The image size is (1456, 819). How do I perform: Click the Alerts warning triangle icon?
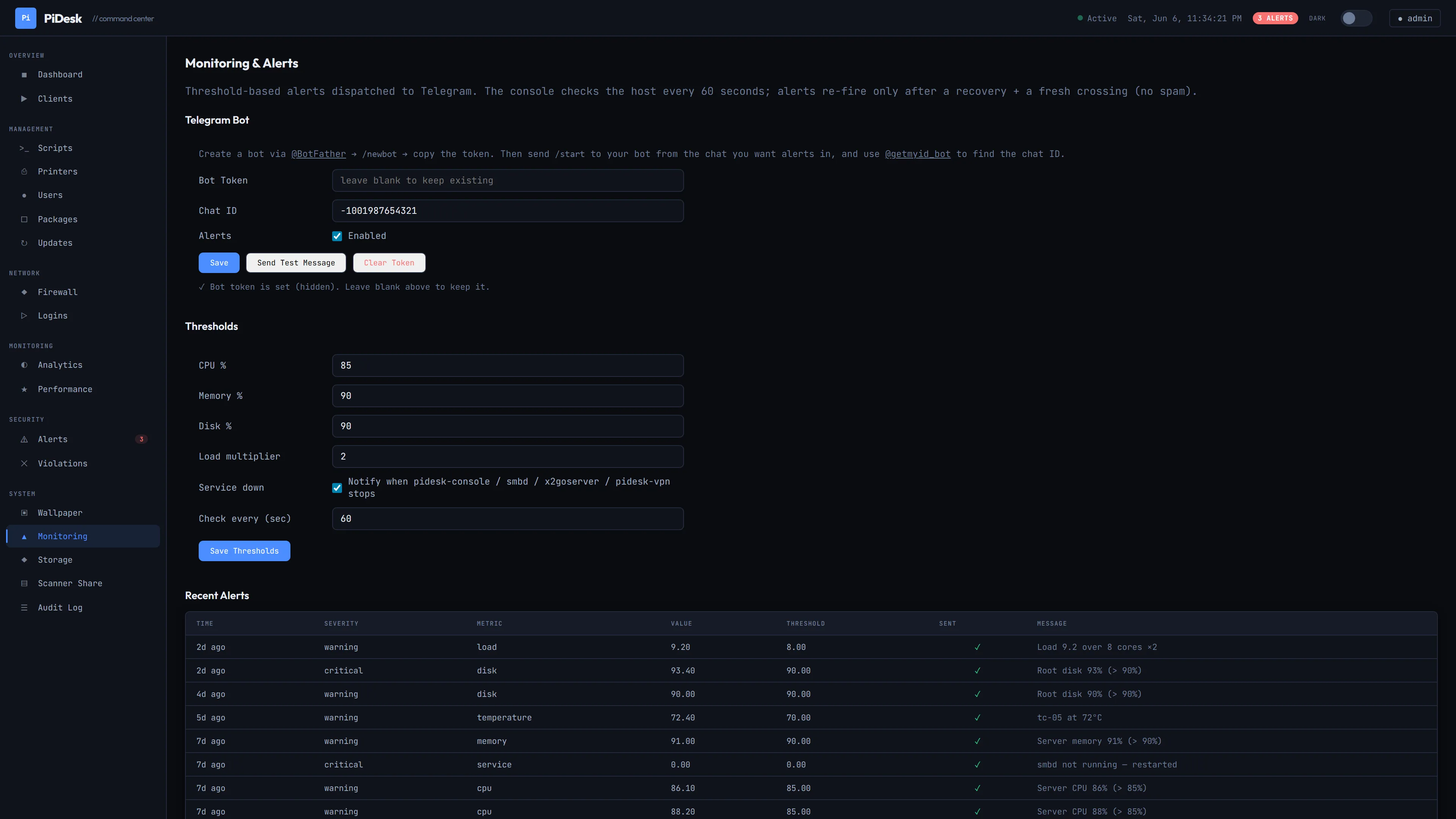coord(24,439)
